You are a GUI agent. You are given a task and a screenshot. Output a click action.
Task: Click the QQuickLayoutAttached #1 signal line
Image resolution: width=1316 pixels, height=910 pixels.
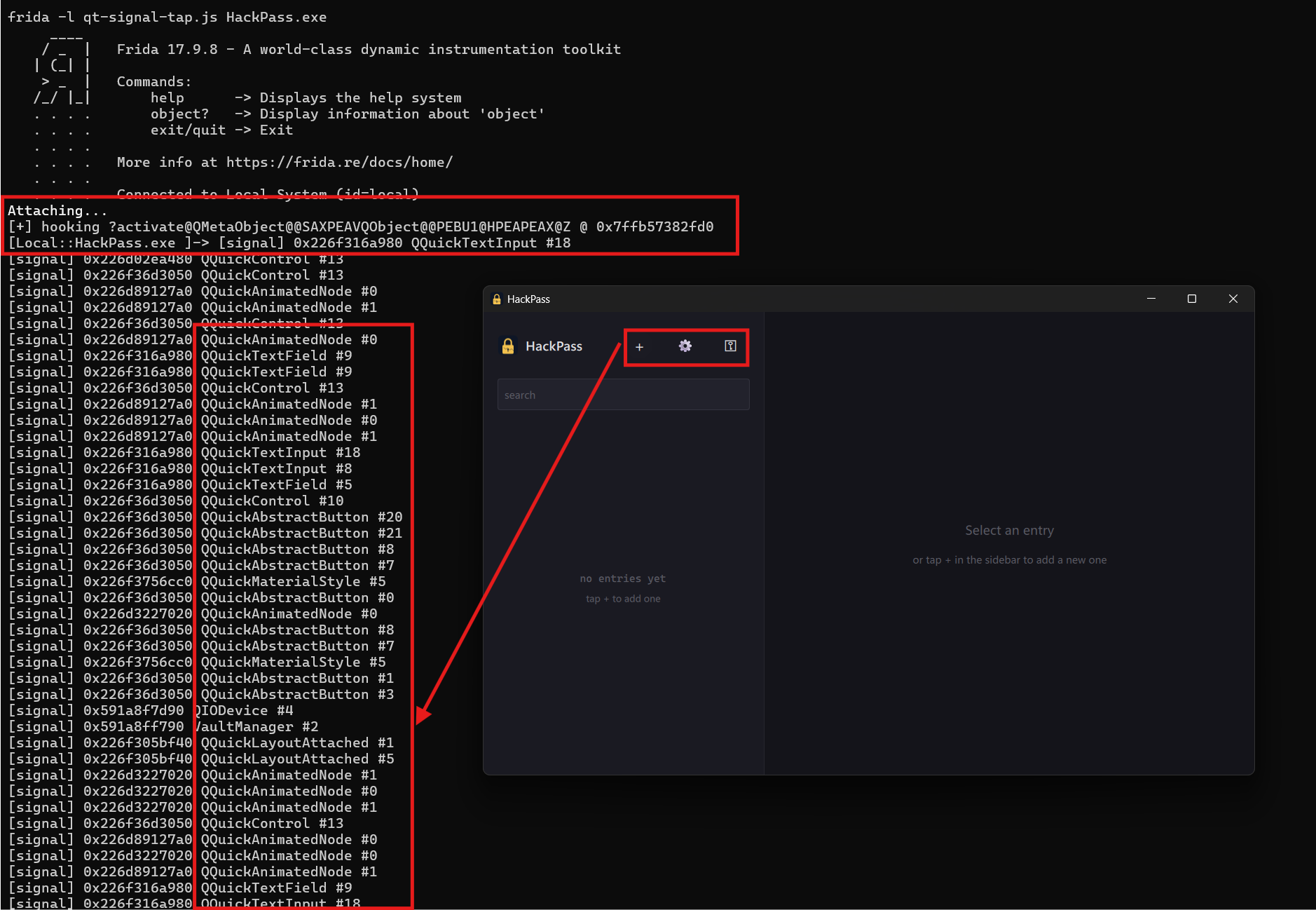click(201, 743)
